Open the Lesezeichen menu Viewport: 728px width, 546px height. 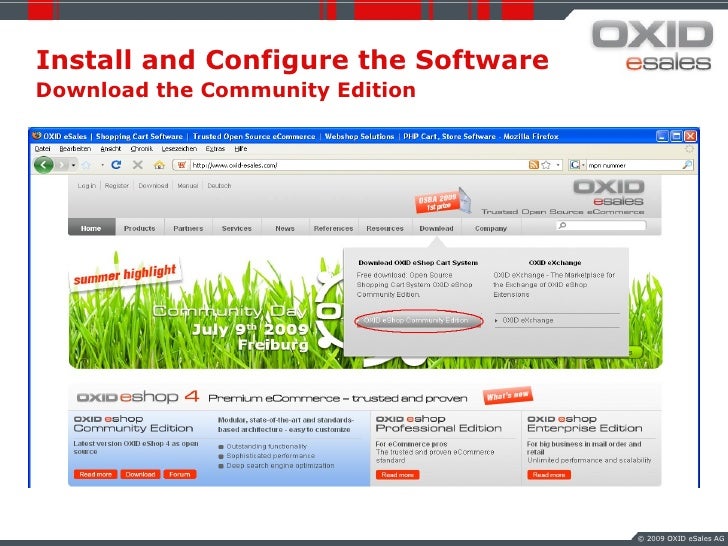[x=179, y=149]
